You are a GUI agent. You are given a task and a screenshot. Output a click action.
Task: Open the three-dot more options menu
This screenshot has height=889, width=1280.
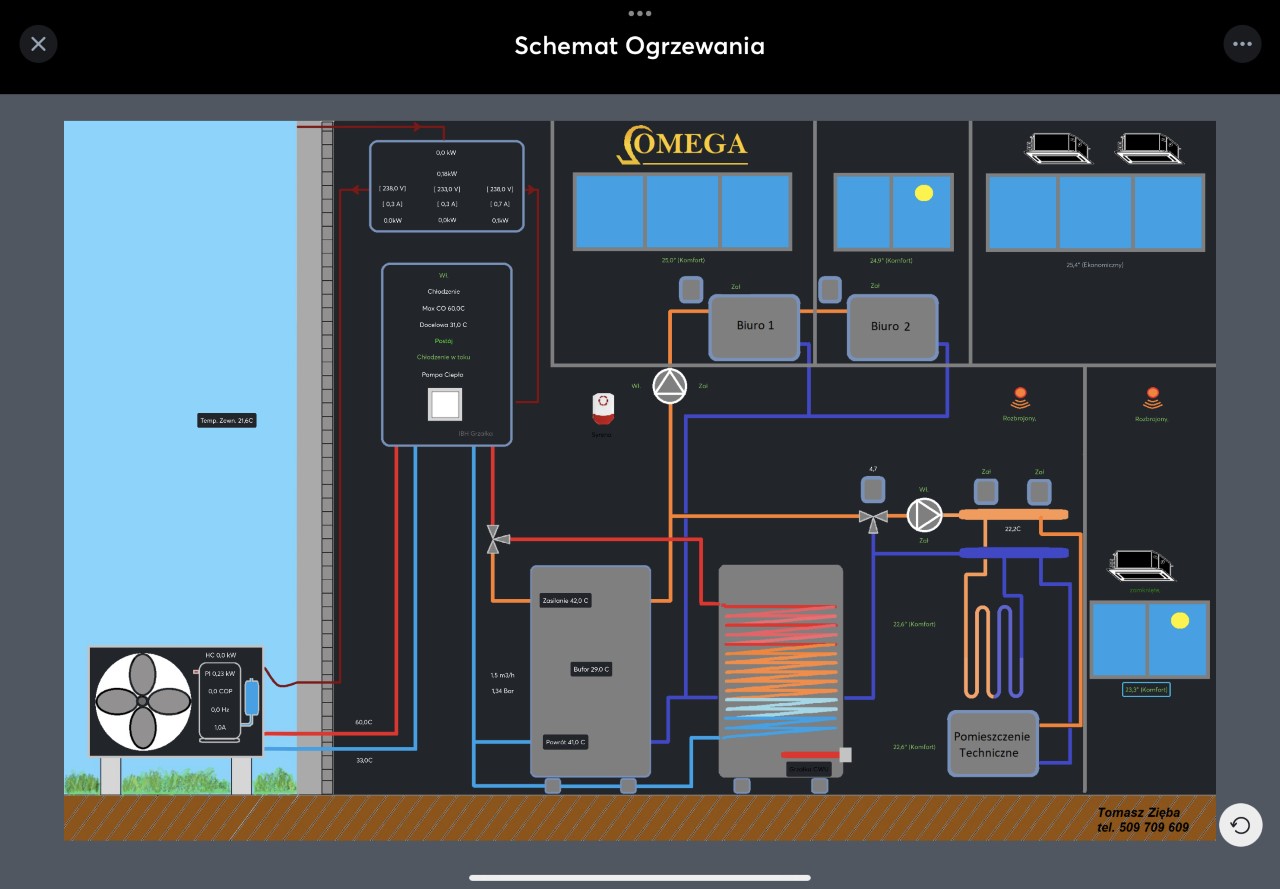1242,44
